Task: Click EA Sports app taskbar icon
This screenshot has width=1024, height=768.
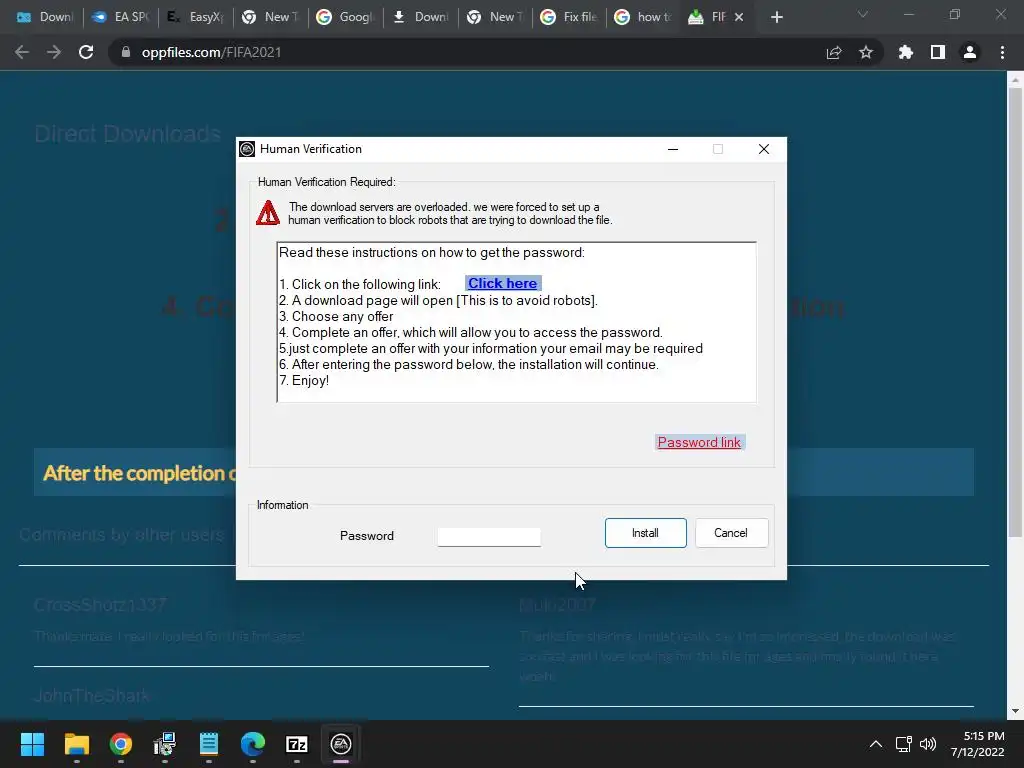Action: click(341, 744)
